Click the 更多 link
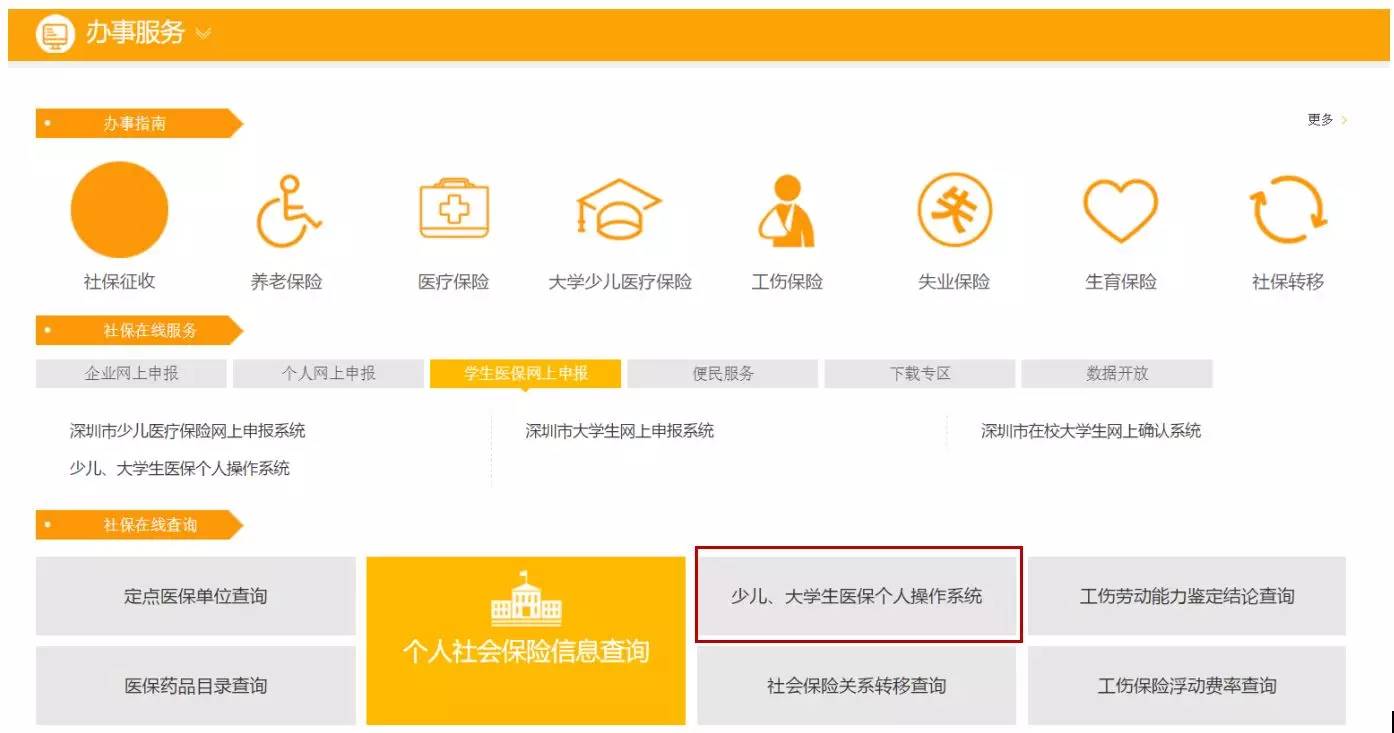 1320,120
